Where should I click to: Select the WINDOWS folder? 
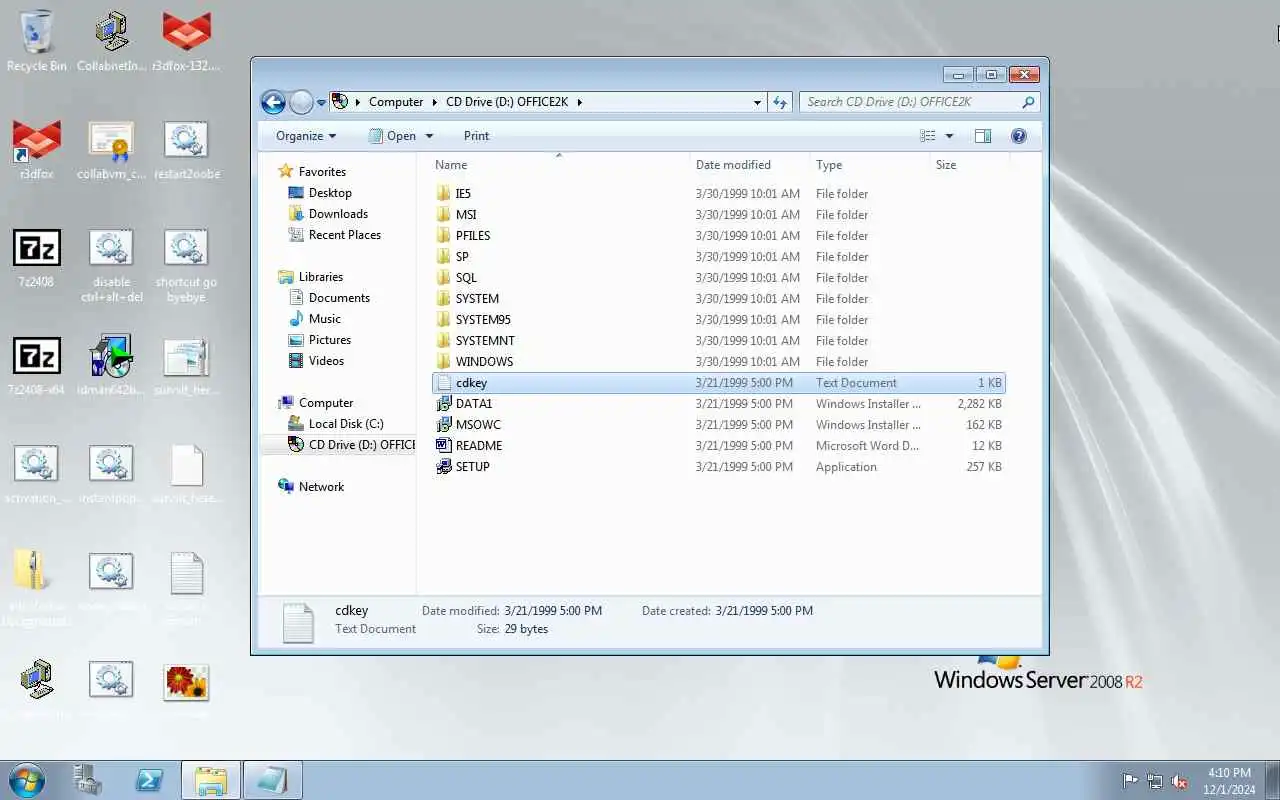718,362
